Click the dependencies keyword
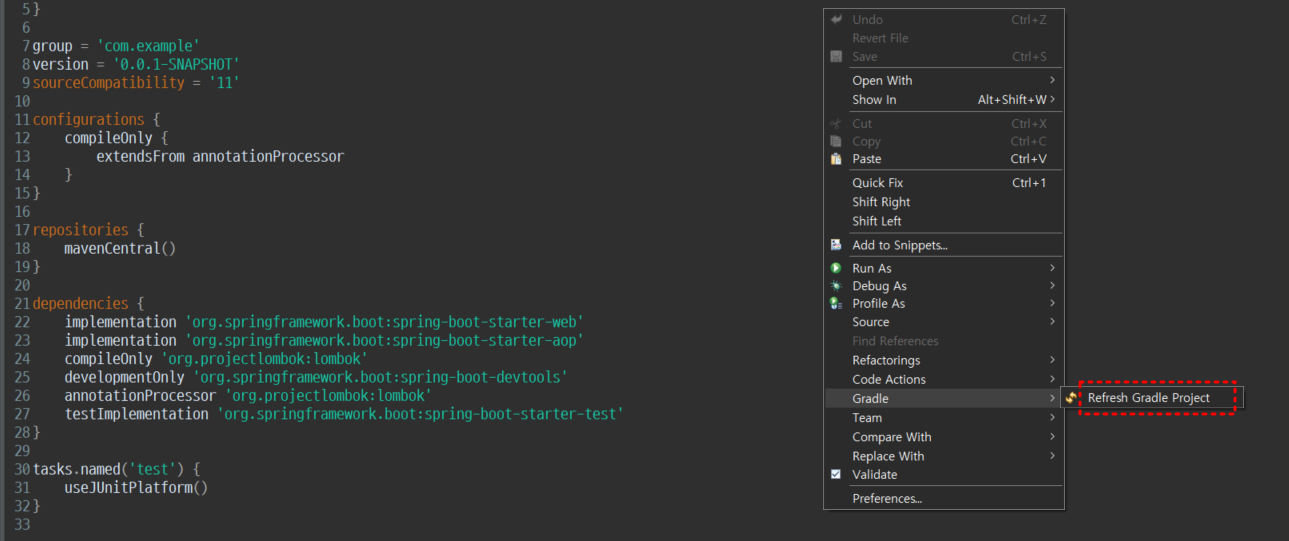 tap(81, 303)
